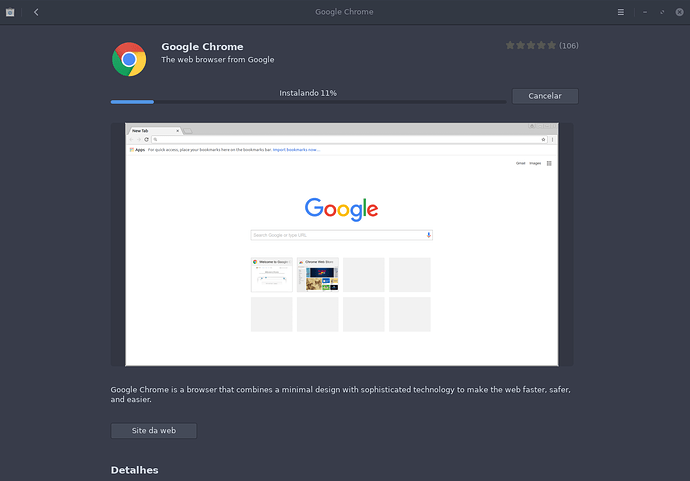690x481 pixels.
Task: Go back using the back arrow
Action: click(36, 12)
